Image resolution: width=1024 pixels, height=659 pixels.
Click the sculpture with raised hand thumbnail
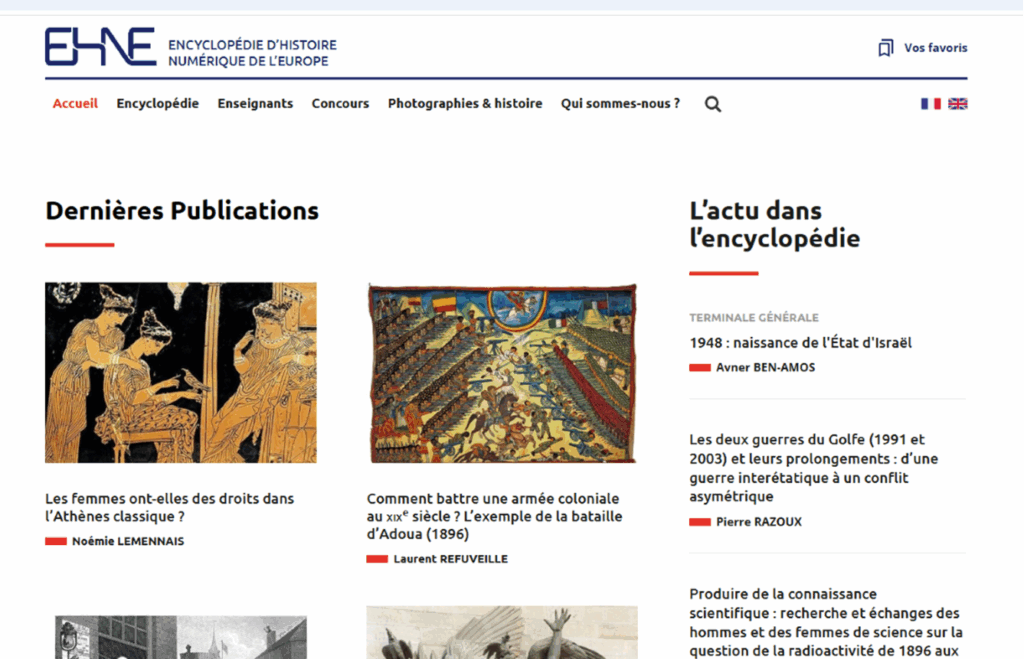tap(502, 632)
